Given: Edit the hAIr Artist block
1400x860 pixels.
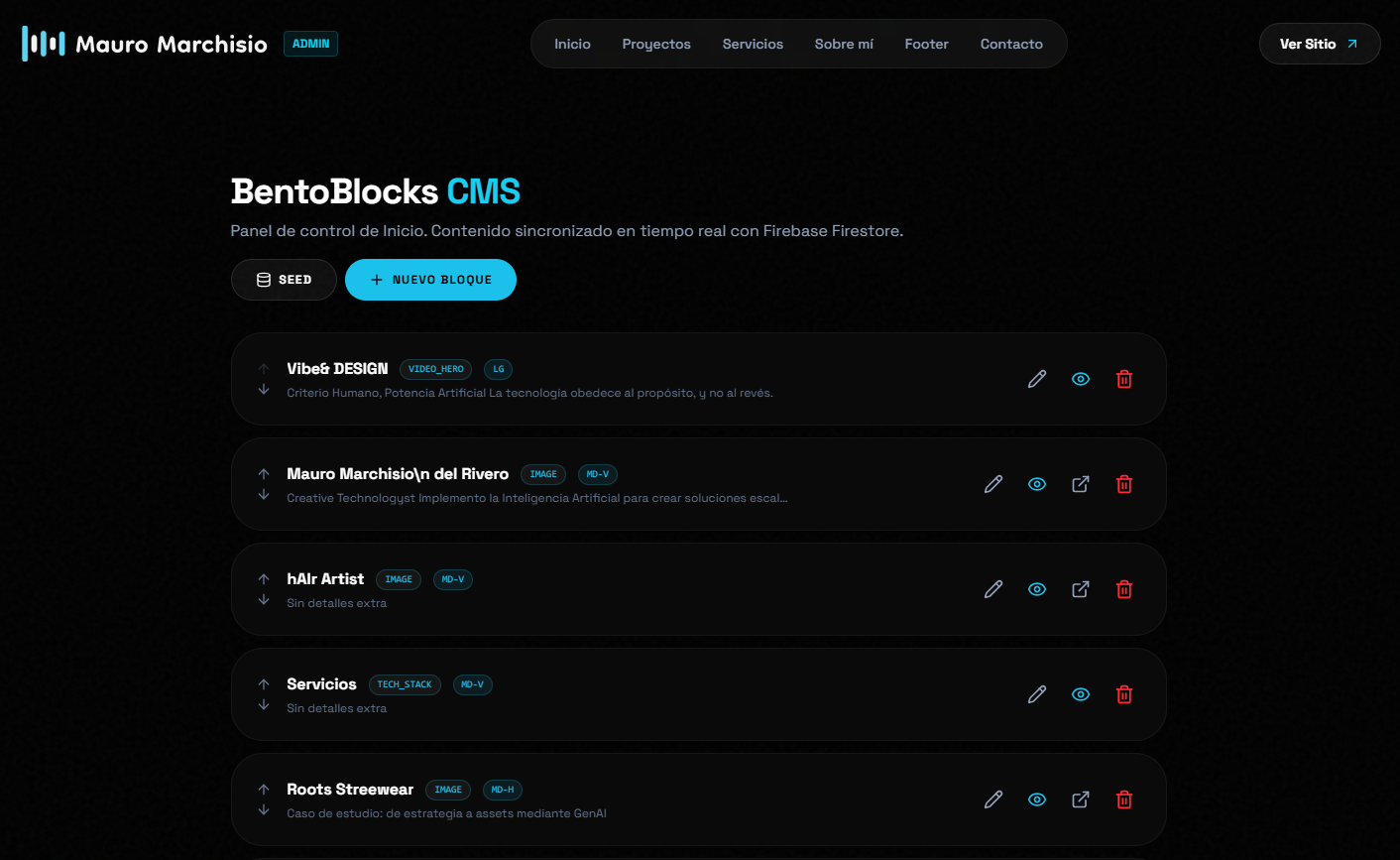Looking at the screenshot, I should coord(993,589).
